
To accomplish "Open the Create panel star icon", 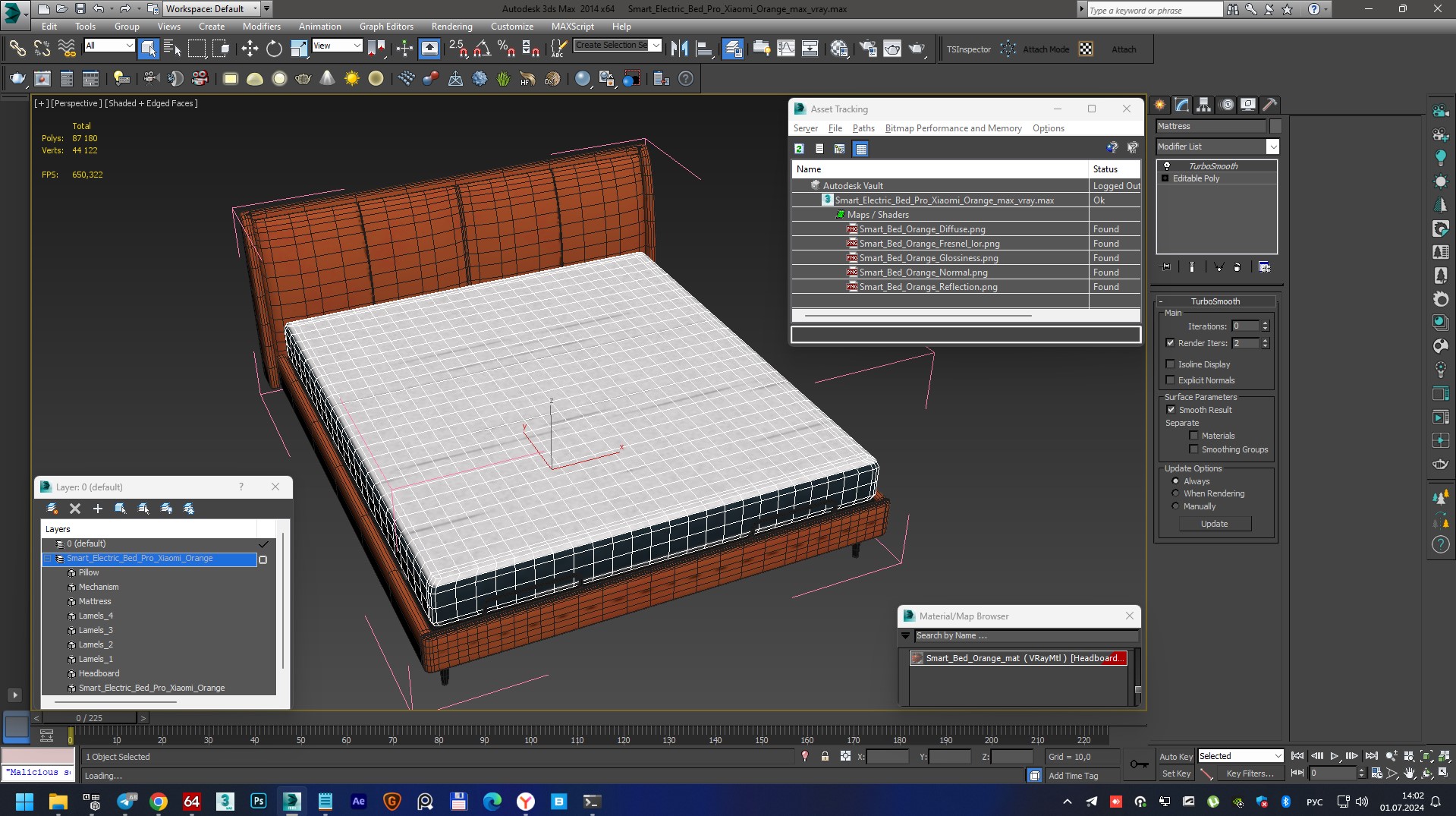I will pyautogui.click(x=1160, y=105).
